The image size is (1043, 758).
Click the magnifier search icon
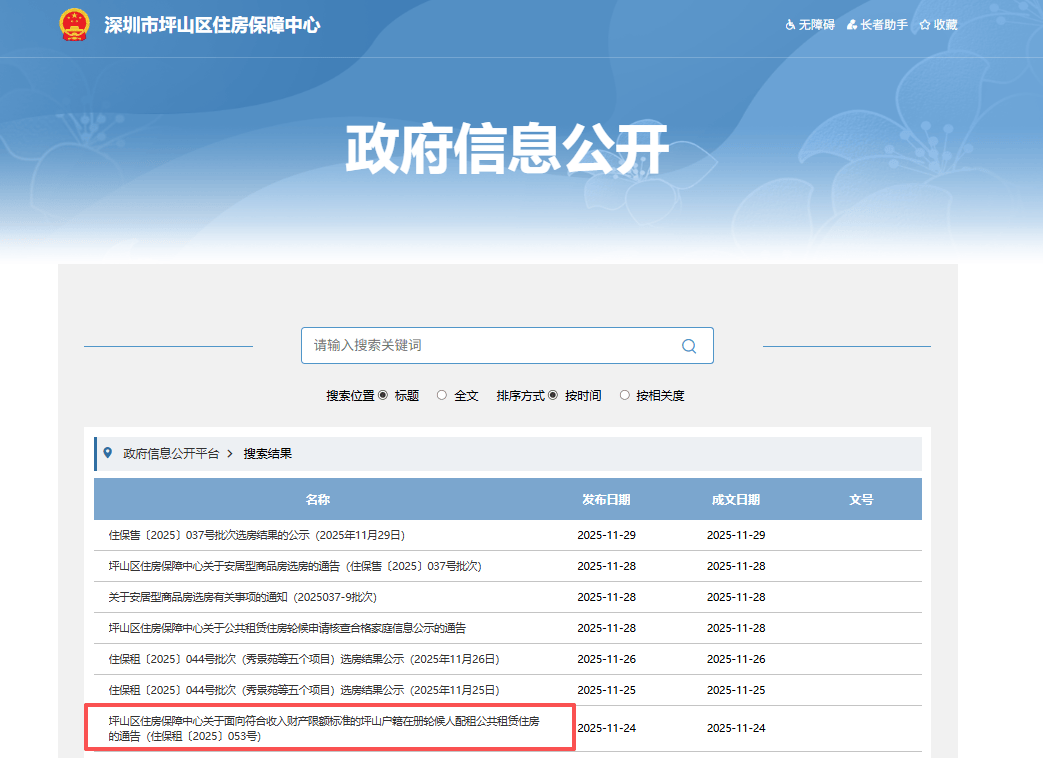coord(688,346)
